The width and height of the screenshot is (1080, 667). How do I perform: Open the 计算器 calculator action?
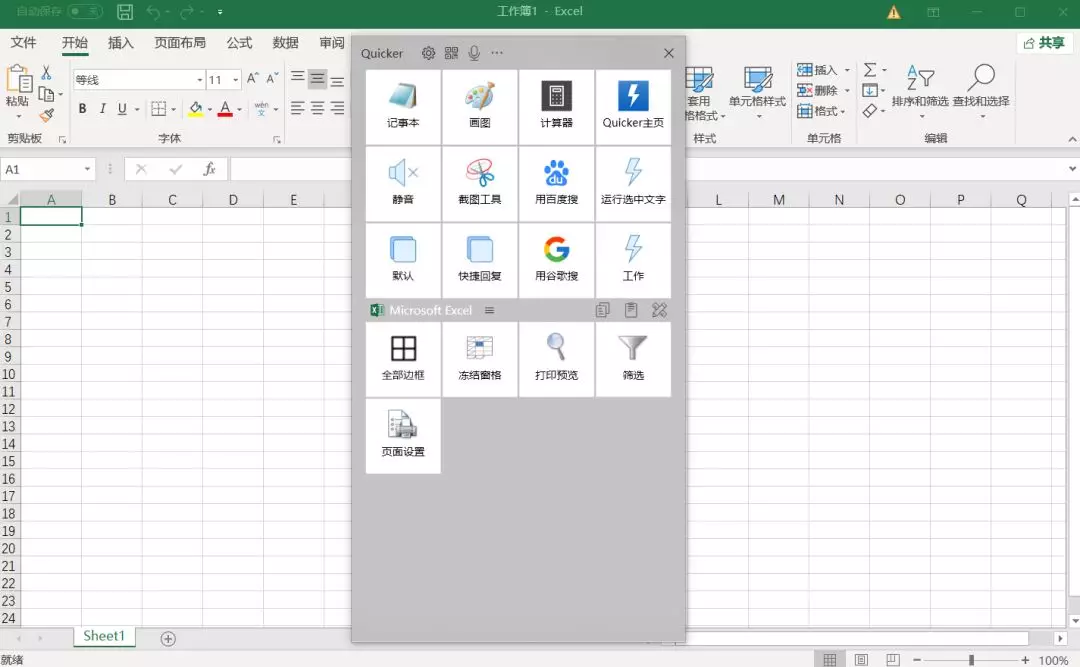(x=556, y=107)
